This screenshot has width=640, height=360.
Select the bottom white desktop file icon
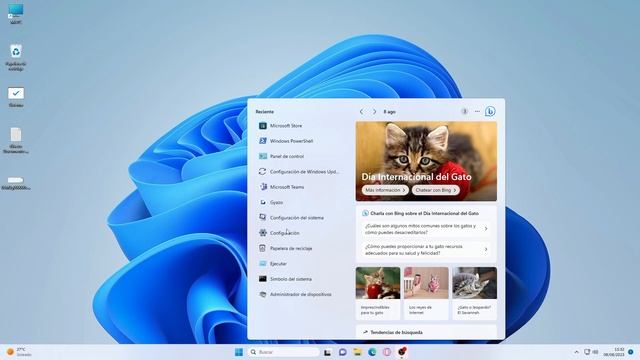click(16, 183)
